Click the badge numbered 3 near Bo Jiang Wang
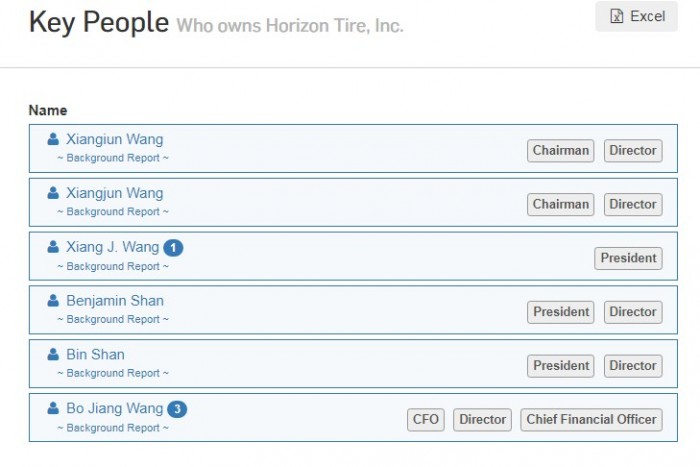700x467 pixels. 177,409
